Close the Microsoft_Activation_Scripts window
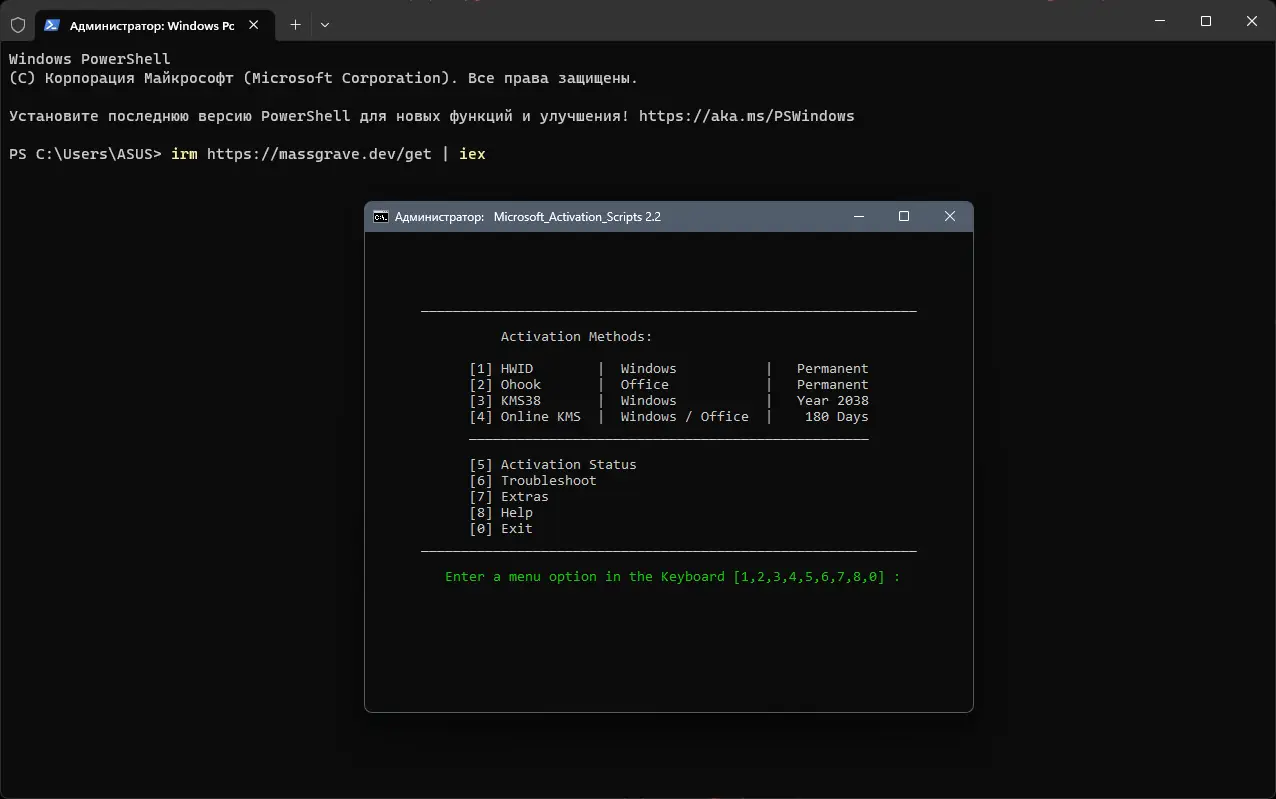The image size is (1276, 799). pyautogui.click(x=950, y=216)
